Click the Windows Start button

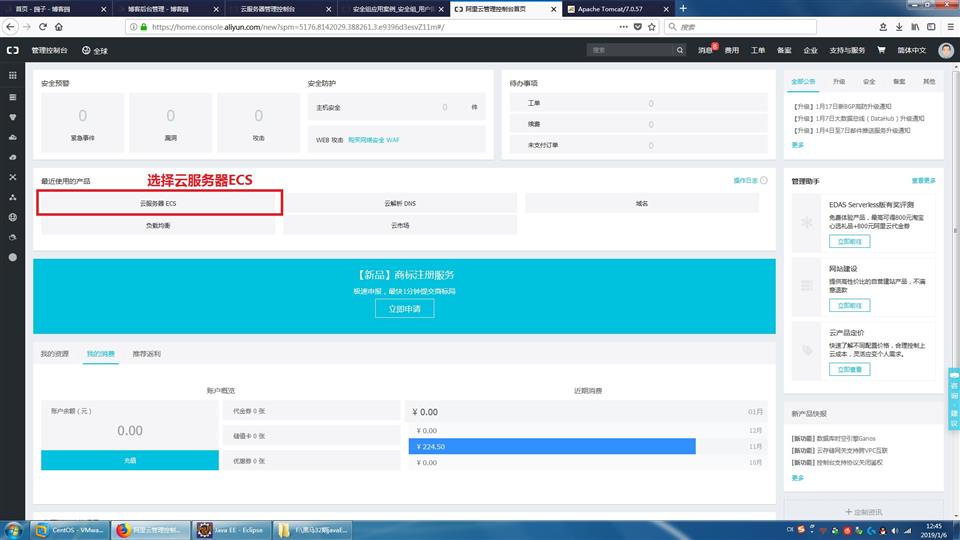[13, 530]
